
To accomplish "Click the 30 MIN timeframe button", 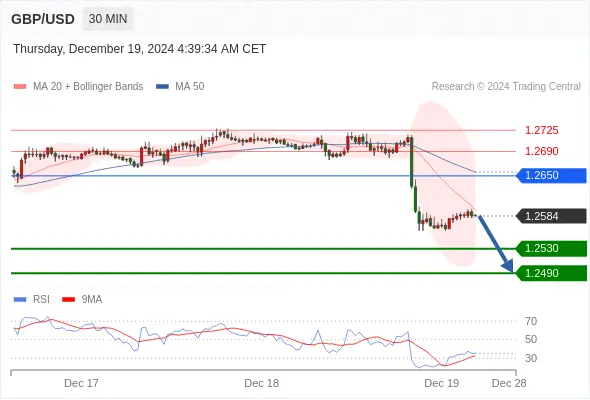I will 108,19.
